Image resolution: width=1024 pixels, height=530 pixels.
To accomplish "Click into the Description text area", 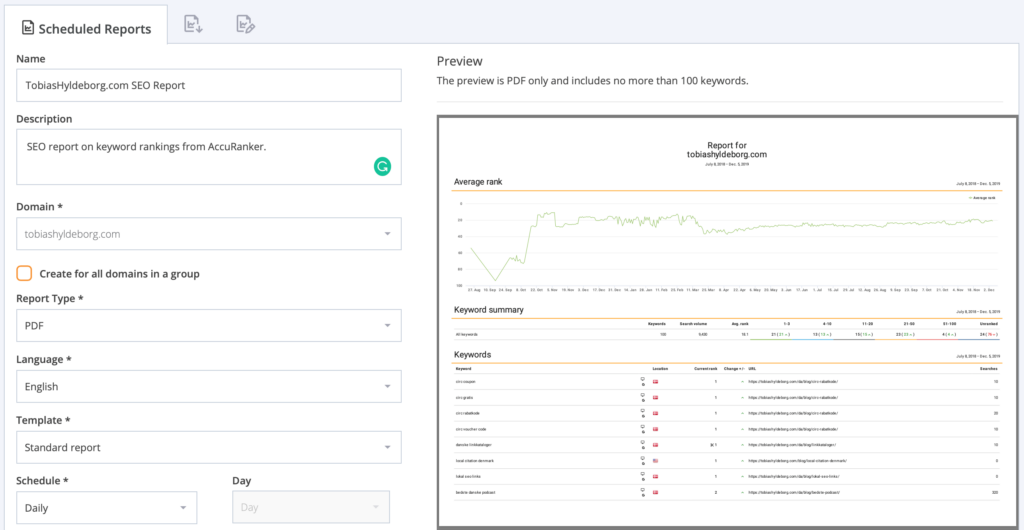I will coord(208,157).
